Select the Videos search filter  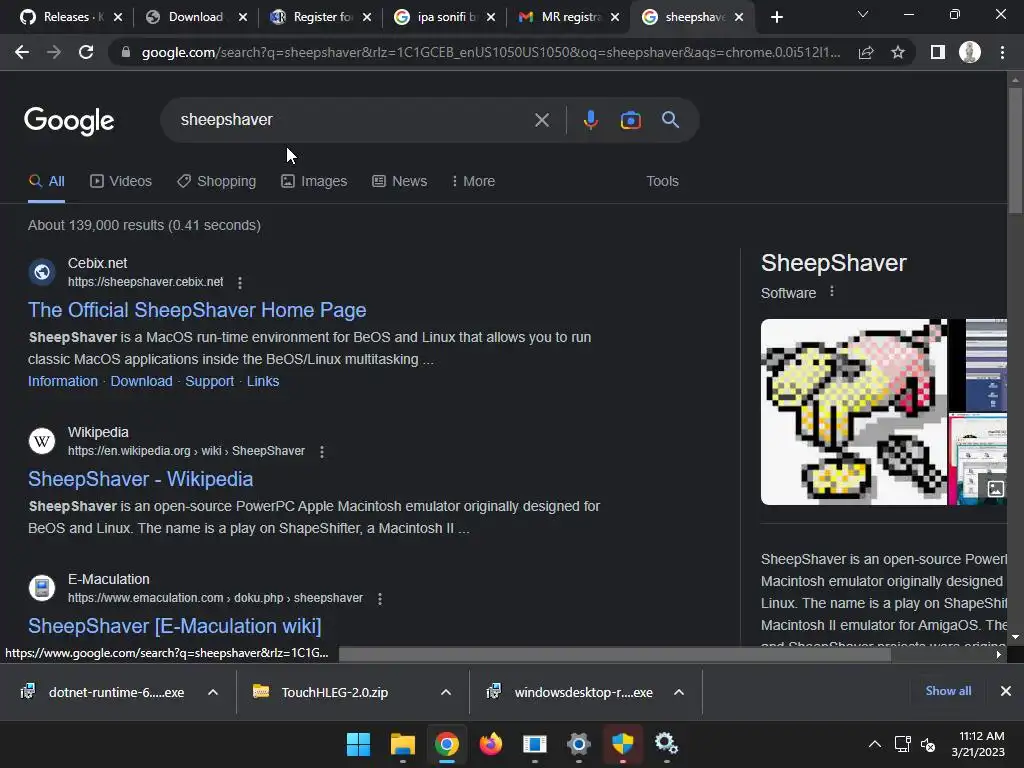point(121,182)
